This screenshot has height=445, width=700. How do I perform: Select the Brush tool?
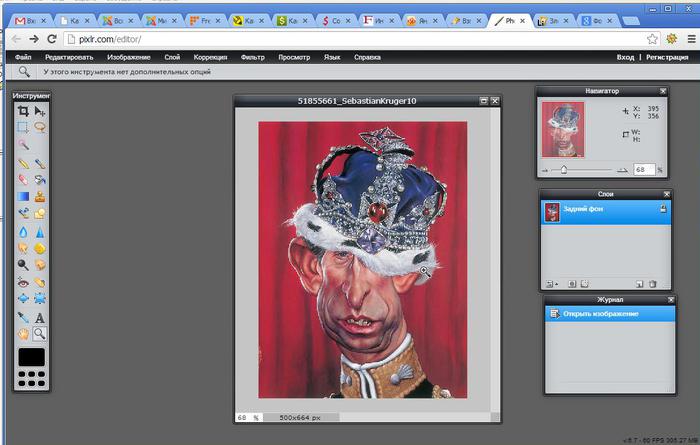click(x=40, y=164)
